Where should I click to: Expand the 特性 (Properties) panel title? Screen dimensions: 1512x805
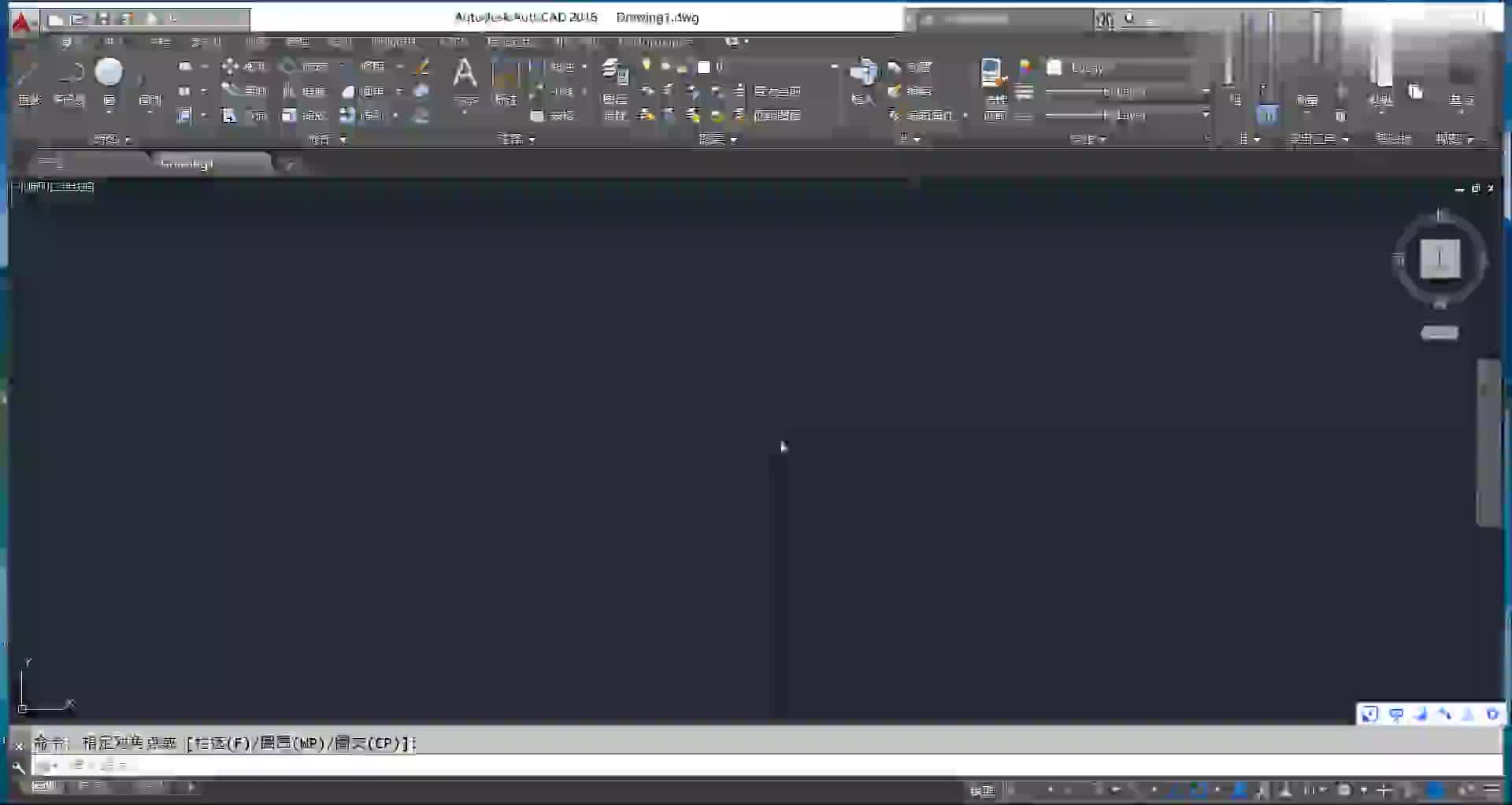click(x=1088, y=139)
